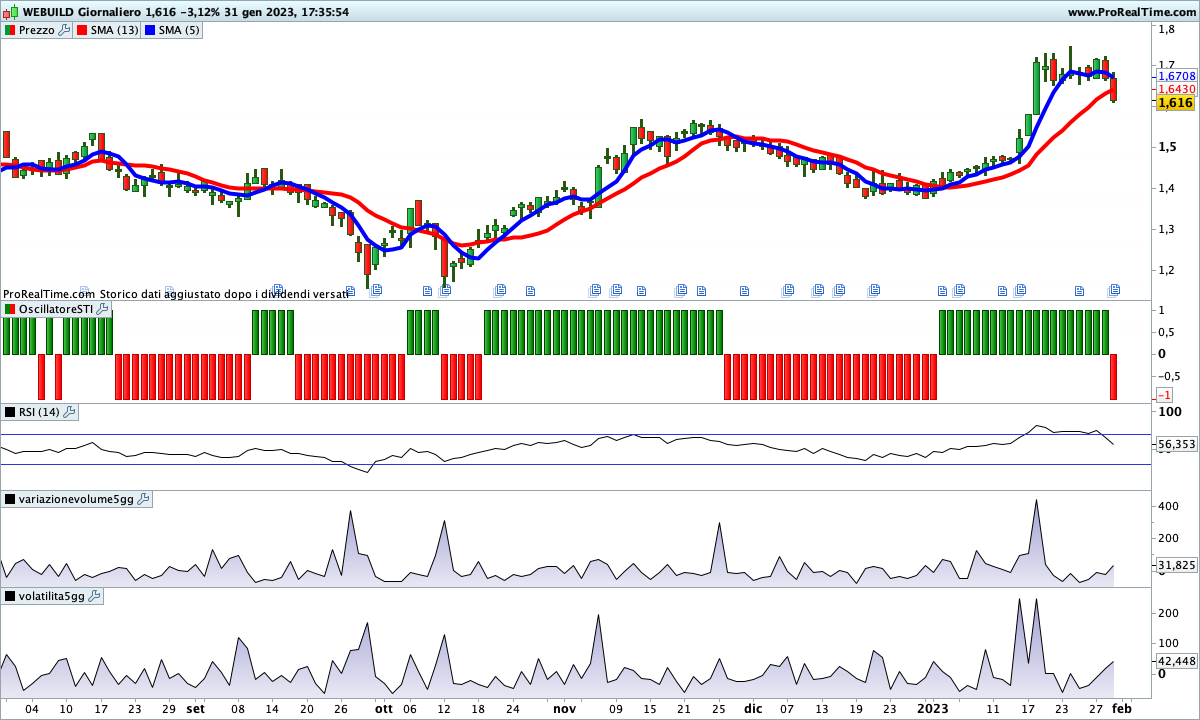Screen dimensions: 1200x720
Task: Click the volume variation value 31,825
Action: point(1177,566)
